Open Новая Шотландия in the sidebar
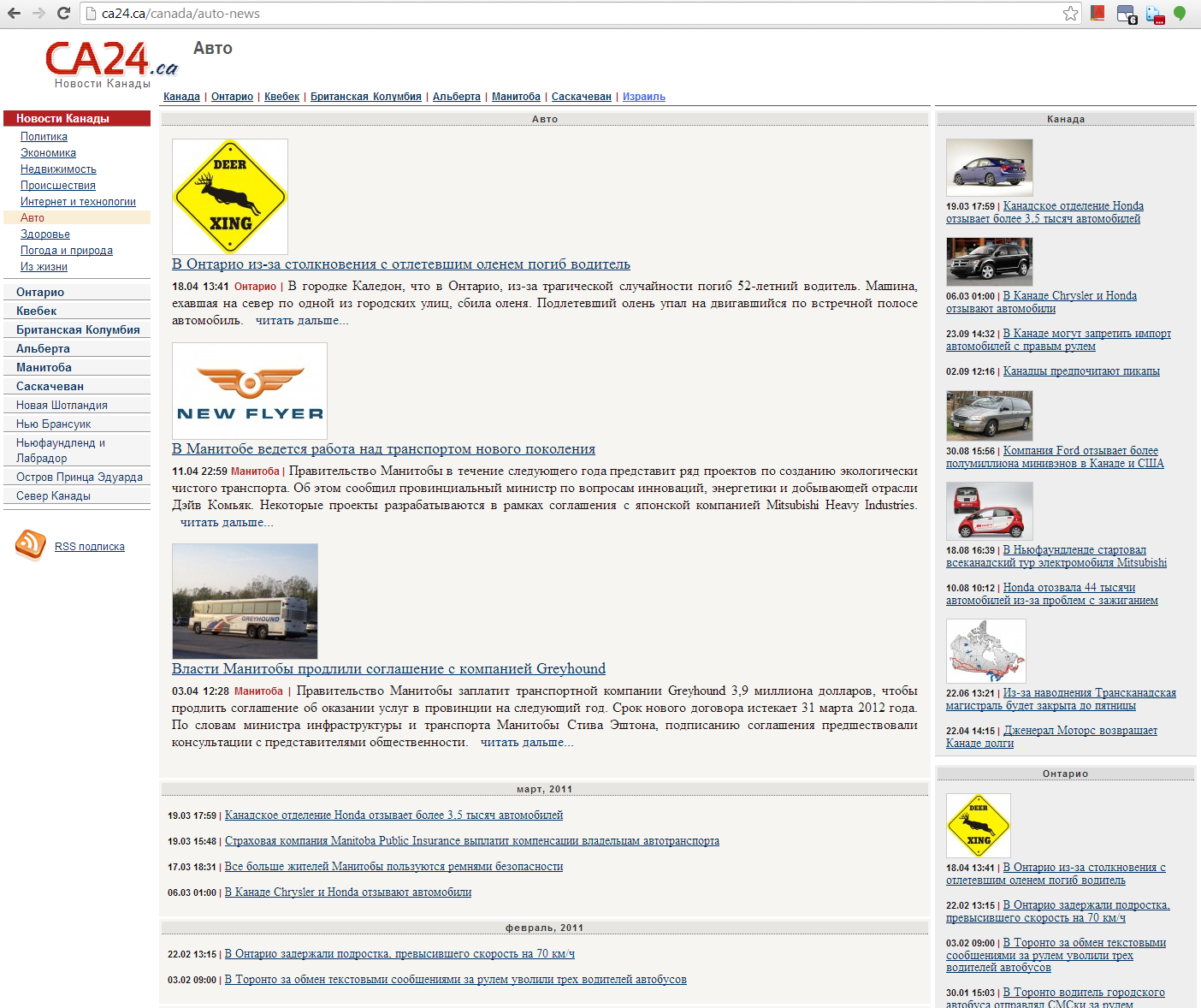The width and height of the screenshot is (1201, 1008). pyautogui.click(x=62, y=405)
